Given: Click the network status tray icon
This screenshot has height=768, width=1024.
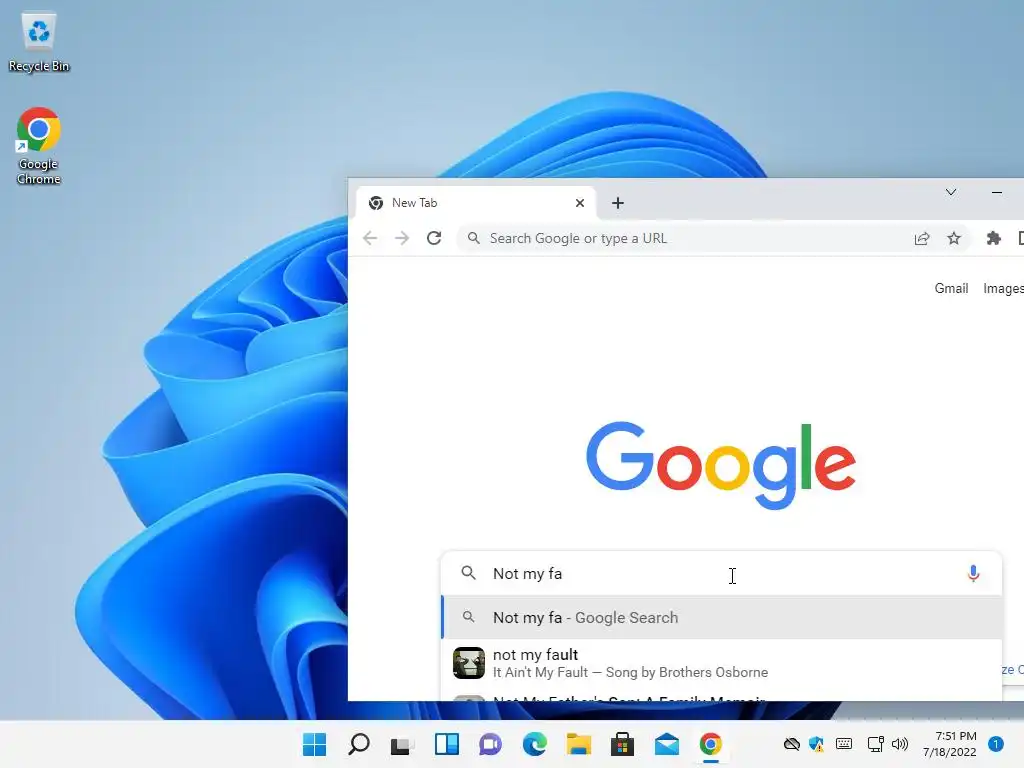Looking at the screenshot, I should pyautogui.click(x=875, y=744).
